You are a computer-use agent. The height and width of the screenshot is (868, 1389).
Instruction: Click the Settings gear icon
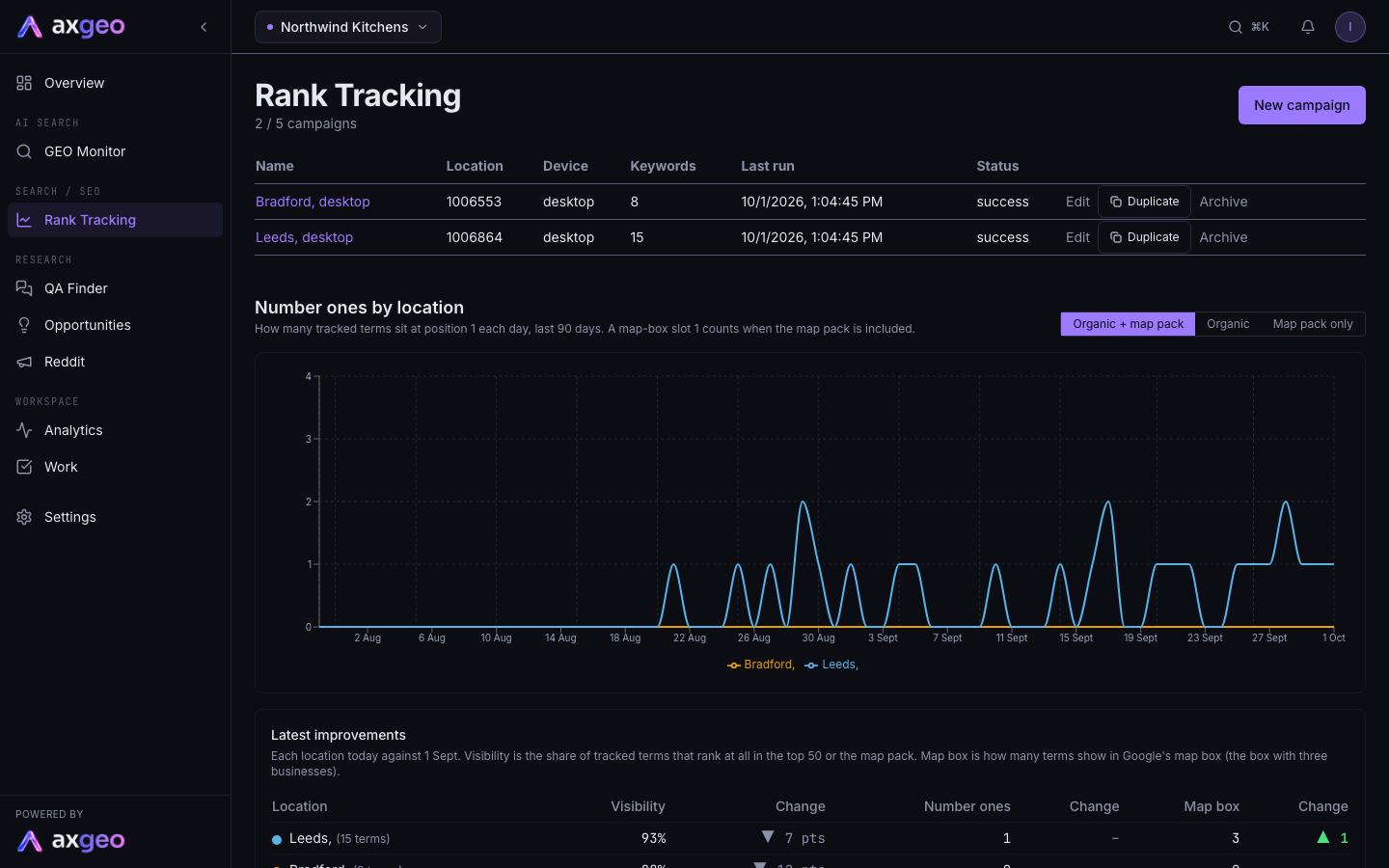click(24, 517)
